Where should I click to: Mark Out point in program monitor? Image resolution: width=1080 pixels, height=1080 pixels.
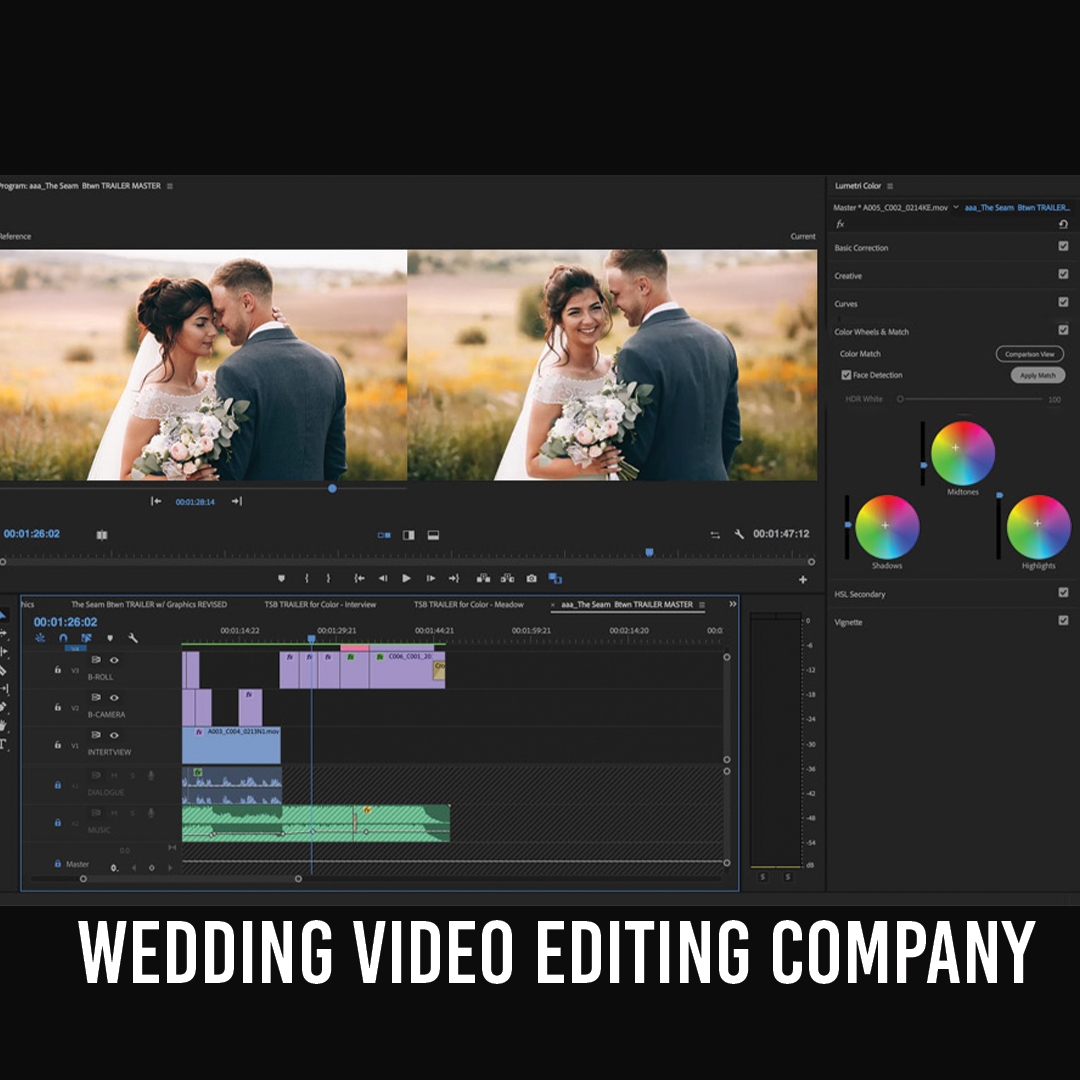329,579
